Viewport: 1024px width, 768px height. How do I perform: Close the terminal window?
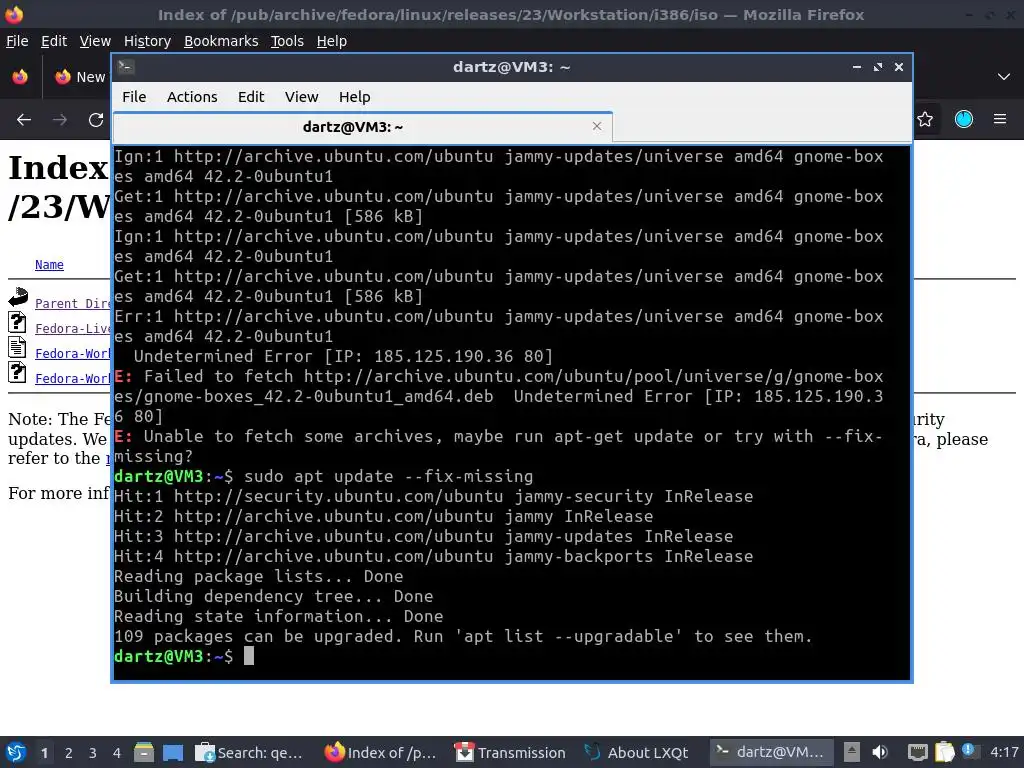pos(899,67)
